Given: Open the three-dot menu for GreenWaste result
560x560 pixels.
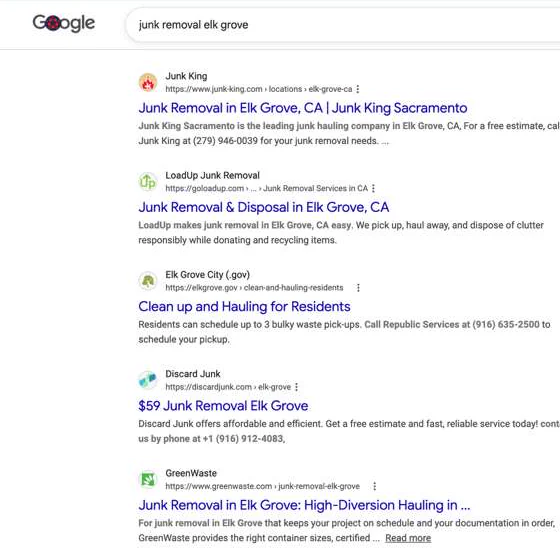Looking at the screenshot, I should click(x=374, y=486).
